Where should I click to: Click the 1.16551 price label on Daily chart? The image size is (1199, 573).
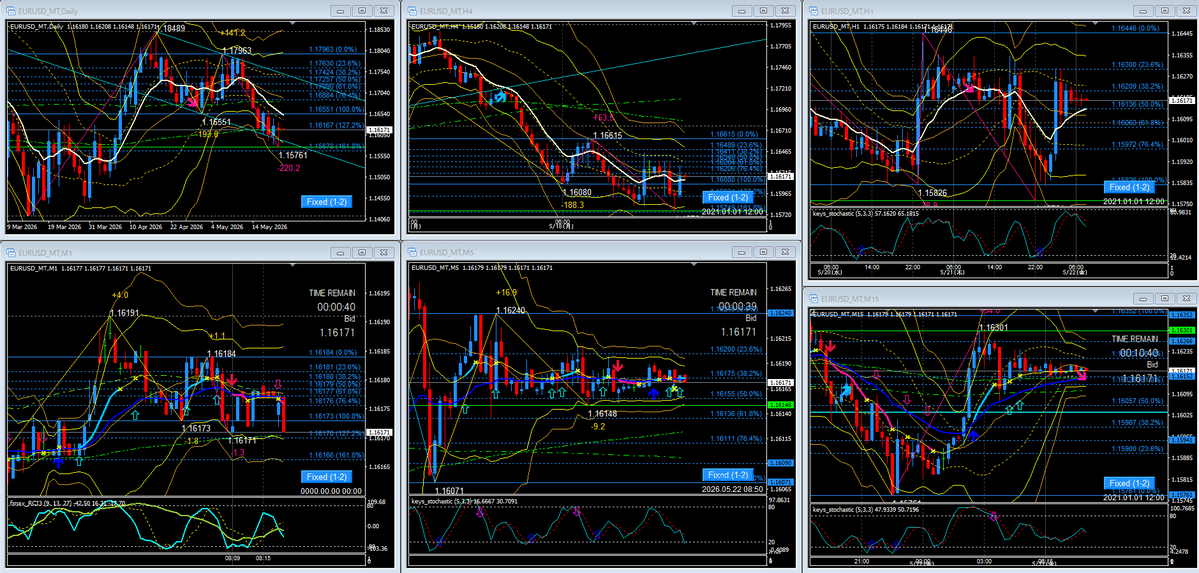pos(216,122)
